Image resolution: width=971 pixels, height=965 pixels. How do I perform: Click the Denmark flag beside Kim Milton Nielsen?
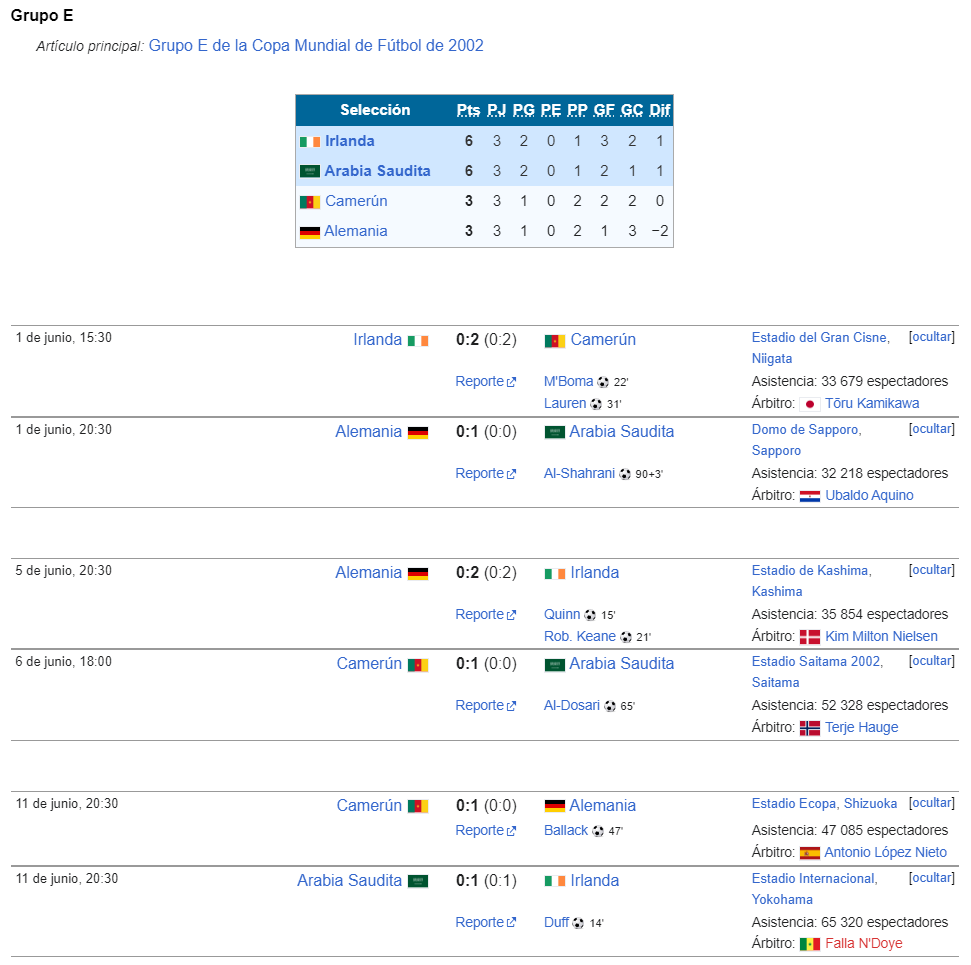[809, 637]
